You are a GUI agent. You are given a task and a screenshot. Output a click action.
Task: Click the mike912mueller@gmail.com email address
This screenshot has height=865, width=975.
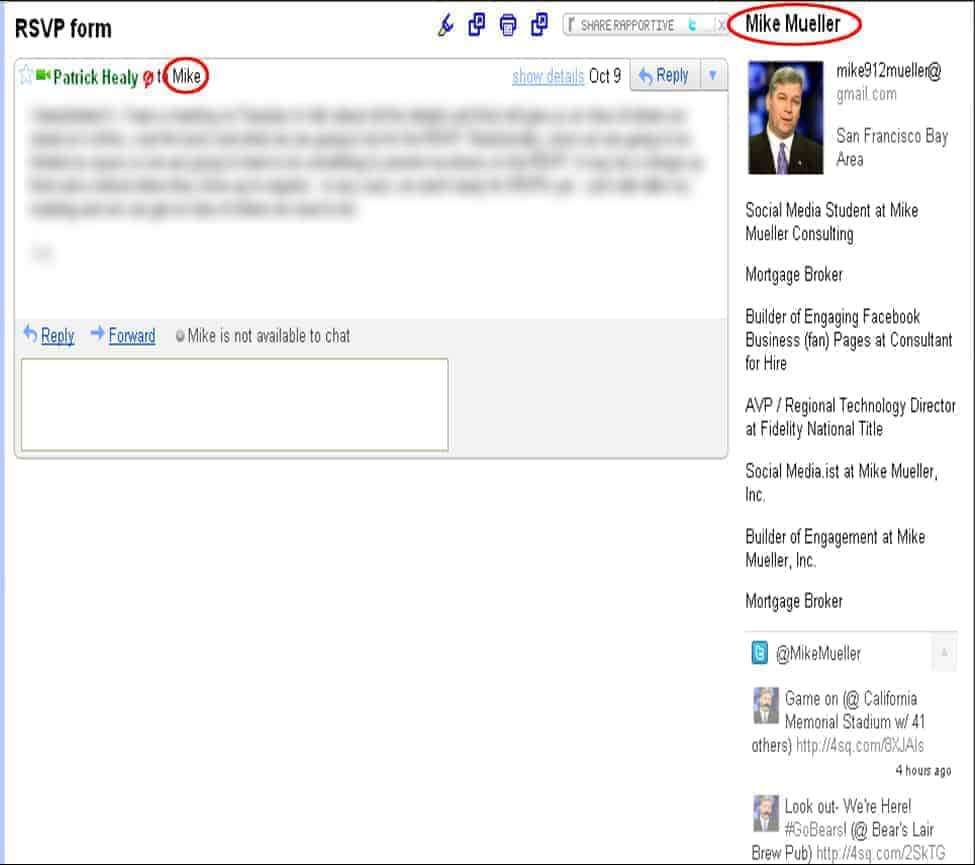pos(889,82)
